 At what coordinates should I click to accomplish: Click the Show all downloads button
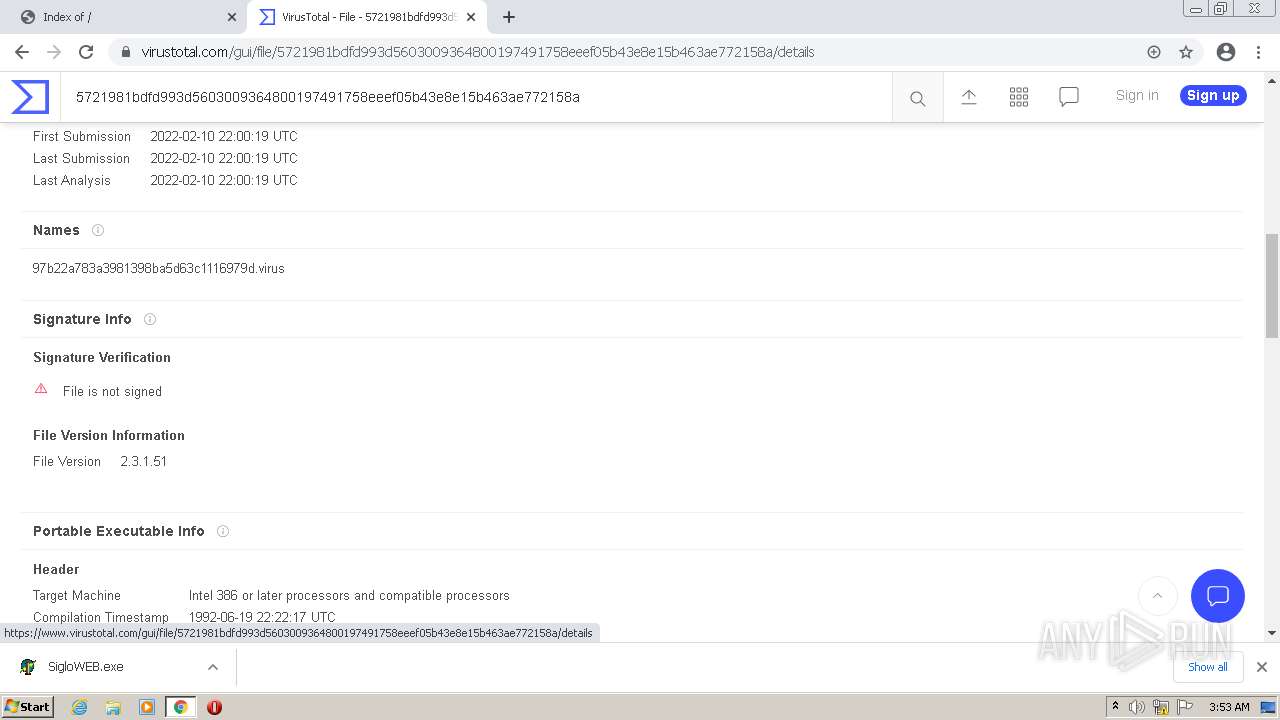click(x=1208, y=667)
